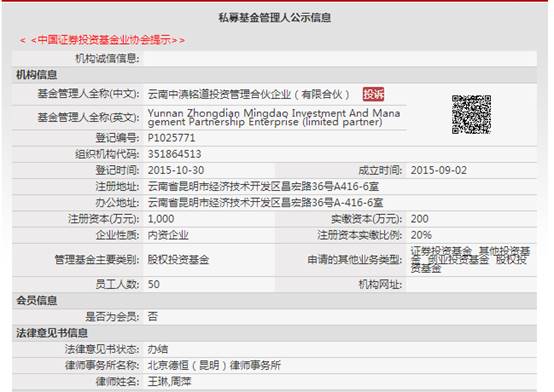Viewport: 554px width, 392px height.
Task: Select the 会员信息 section header
Action: (36, 300)
